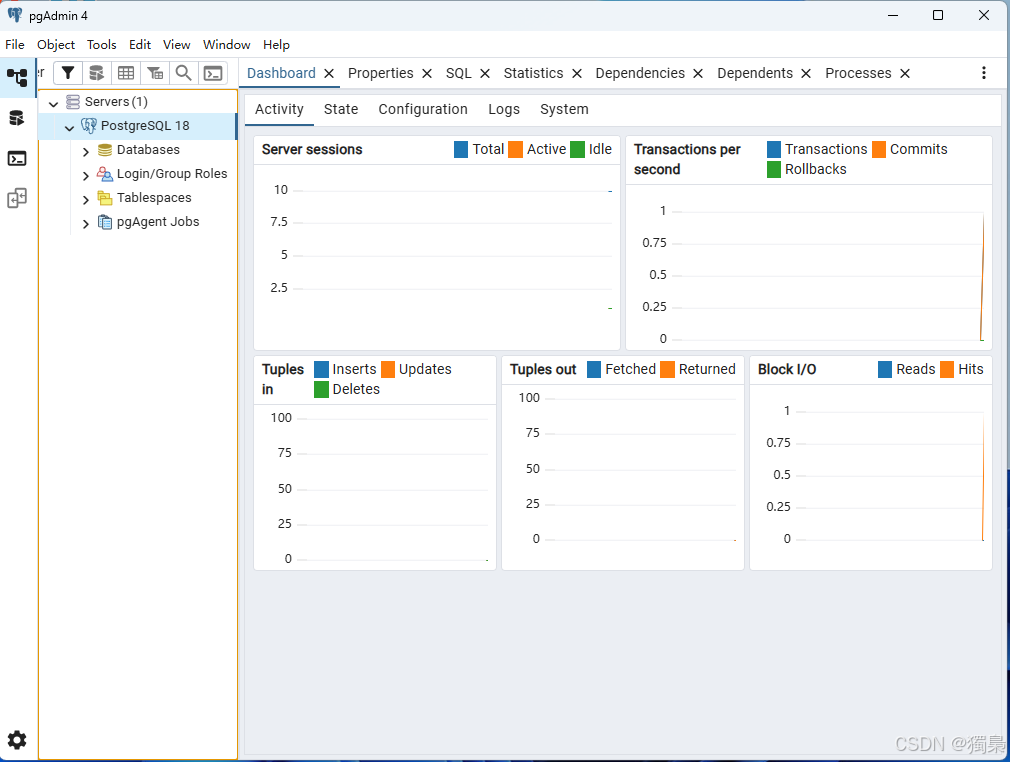This screenshot has height=762, width=1010.
Task: Click the Server sessions chart title
Action: coord(312,149)
